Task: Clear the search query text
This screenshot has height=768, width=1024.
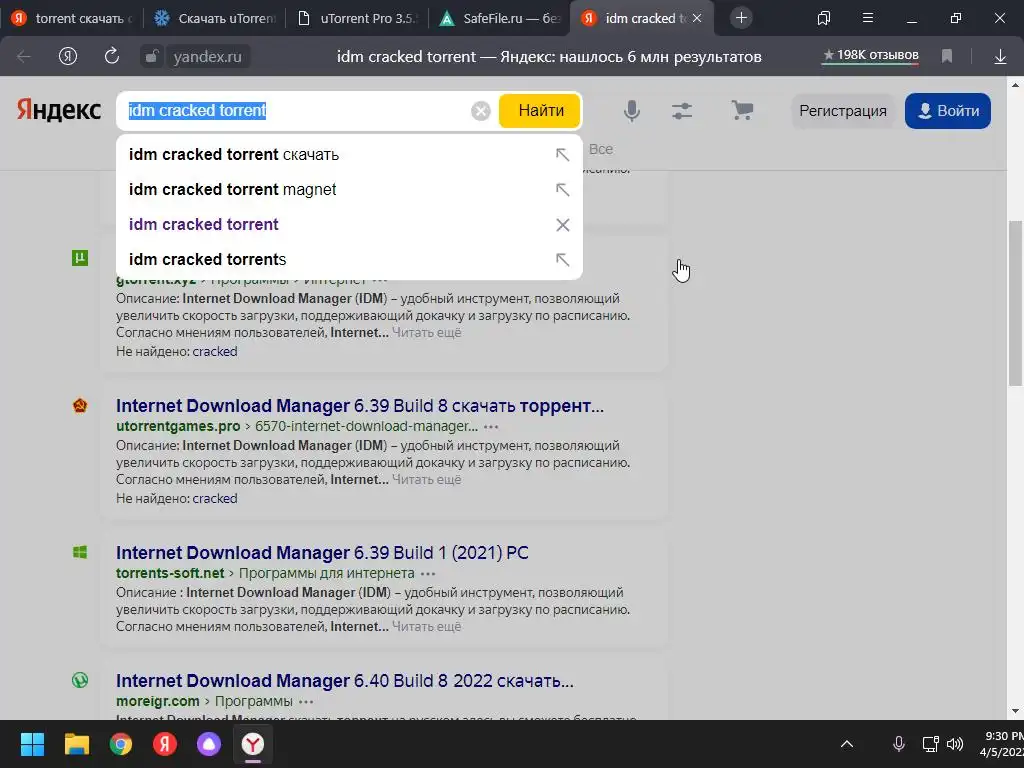Action: (x=481, y=111)
